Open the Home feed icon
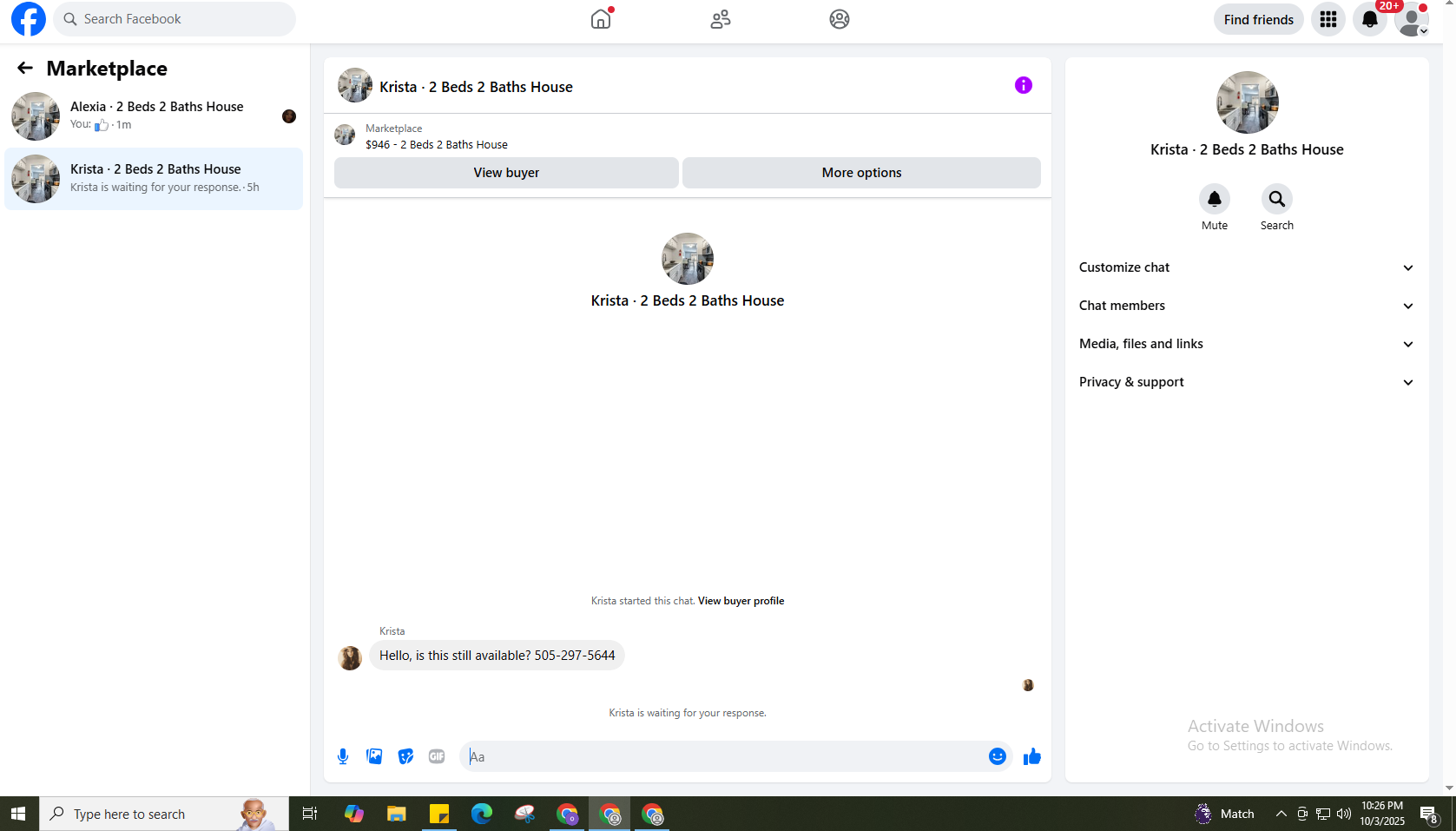The width and height of the screenshot is (1456, 831). (x=601, y=19)
